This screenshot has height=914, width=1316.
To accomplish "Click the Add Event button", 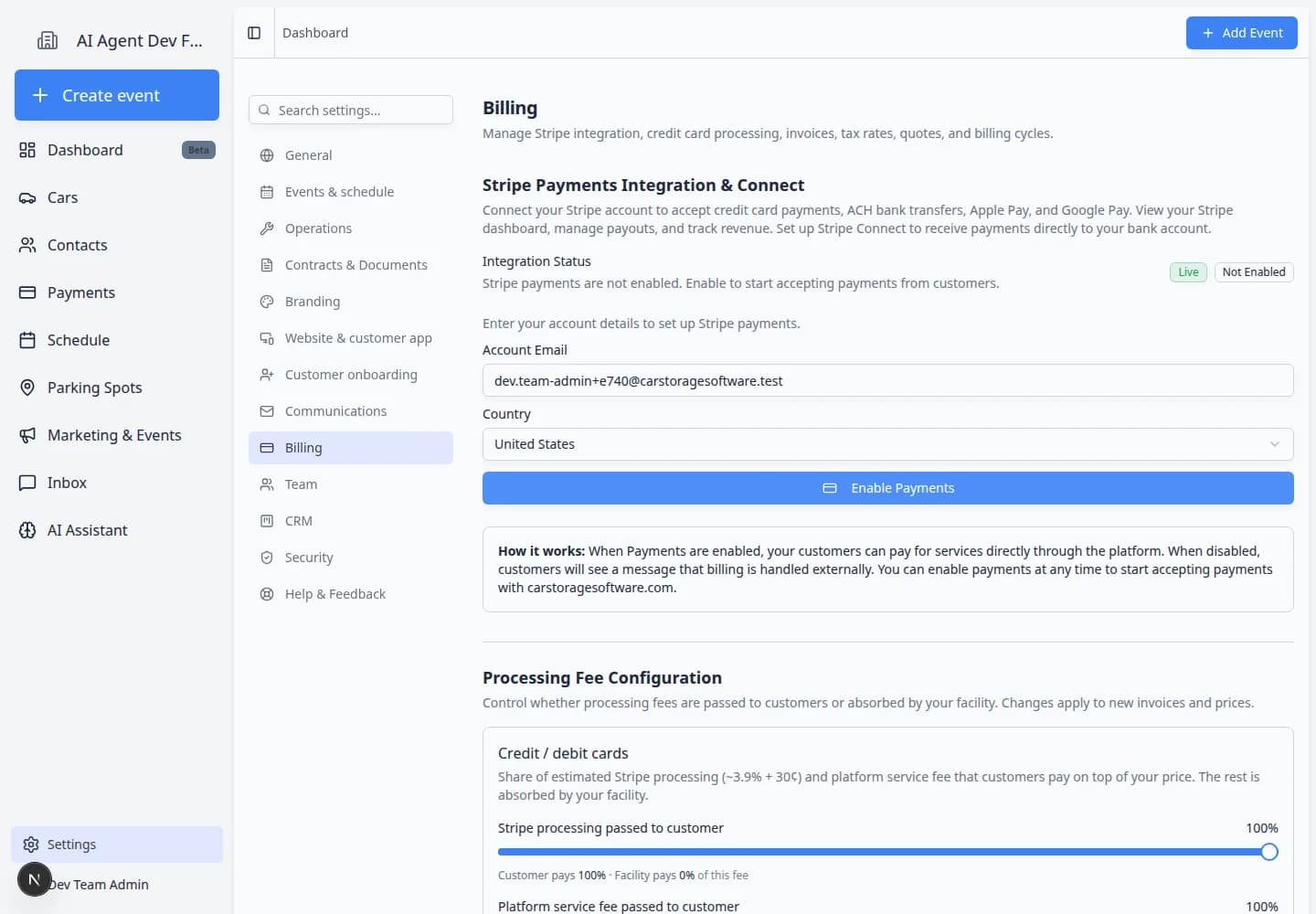I will click(1241, 33).
